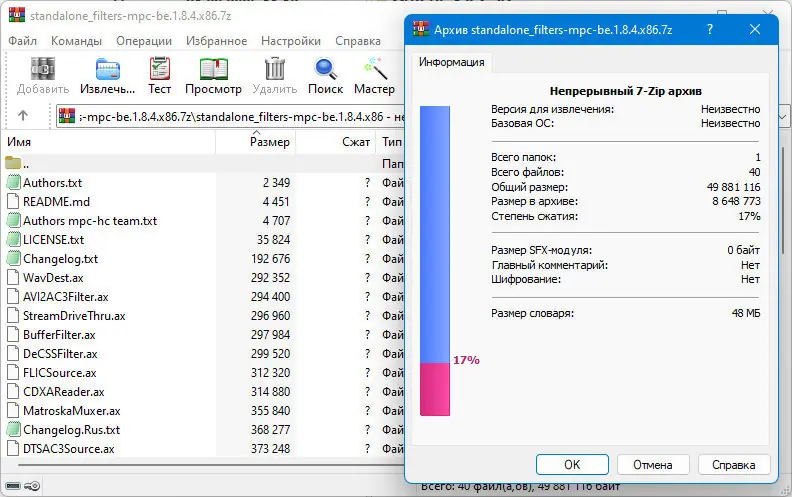Open the Файл menu
The height and width of the screenshot is (497, 792).
(x=22, y=41)
